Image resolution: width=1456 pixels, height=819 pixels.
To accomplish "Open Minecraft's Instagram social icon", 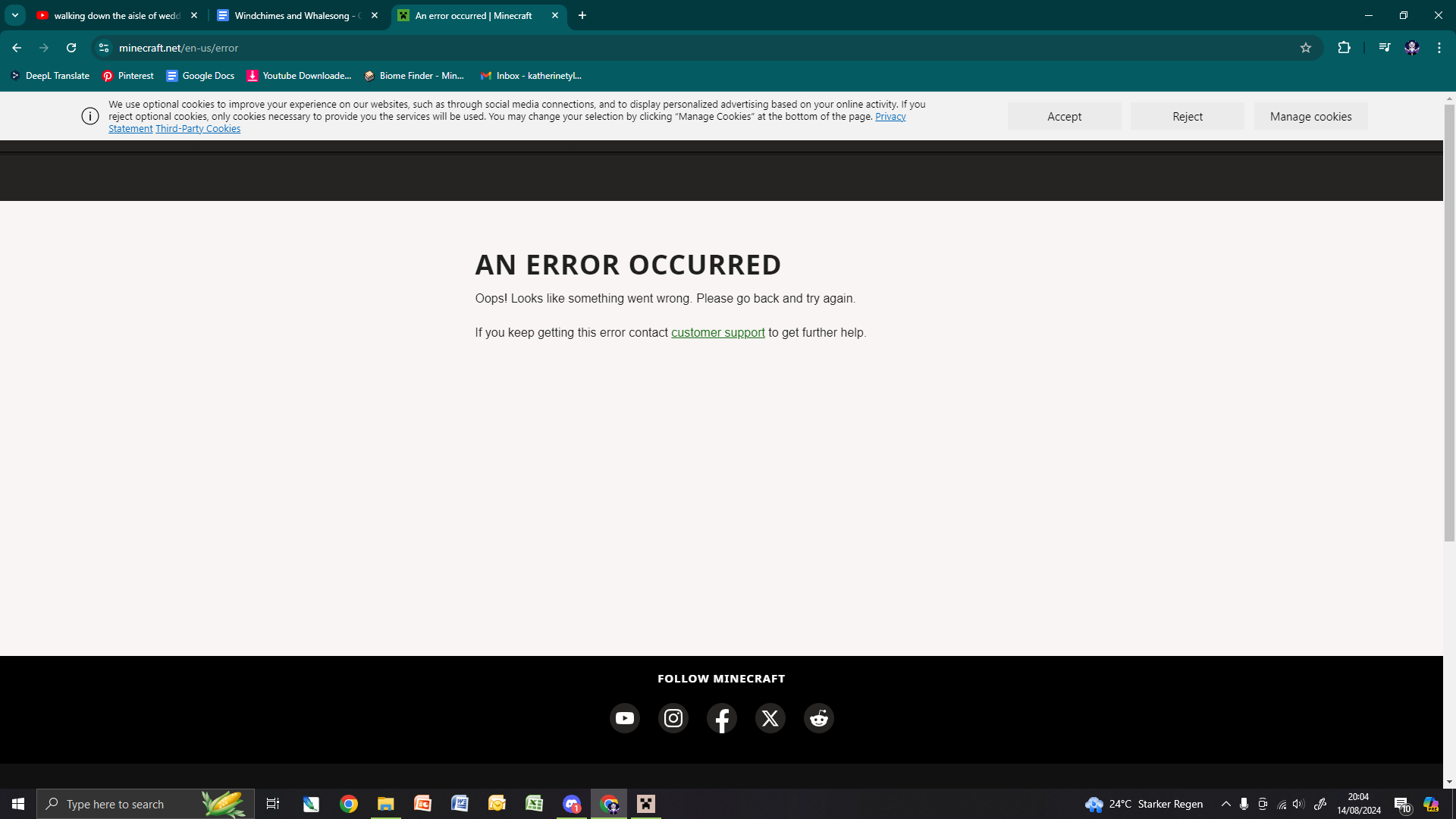I will pyautogui.click(x=673, y=718).
